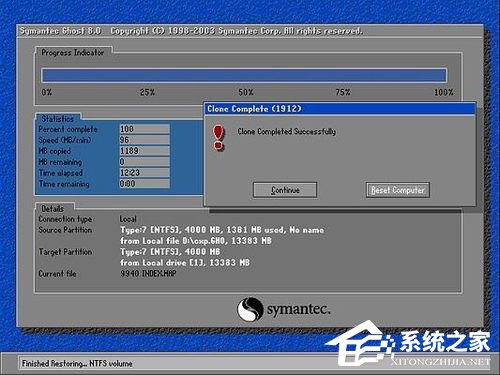Screen dimensions: 500x375
Task: Click the 100% progress marker
Action: tap(443, 92)
